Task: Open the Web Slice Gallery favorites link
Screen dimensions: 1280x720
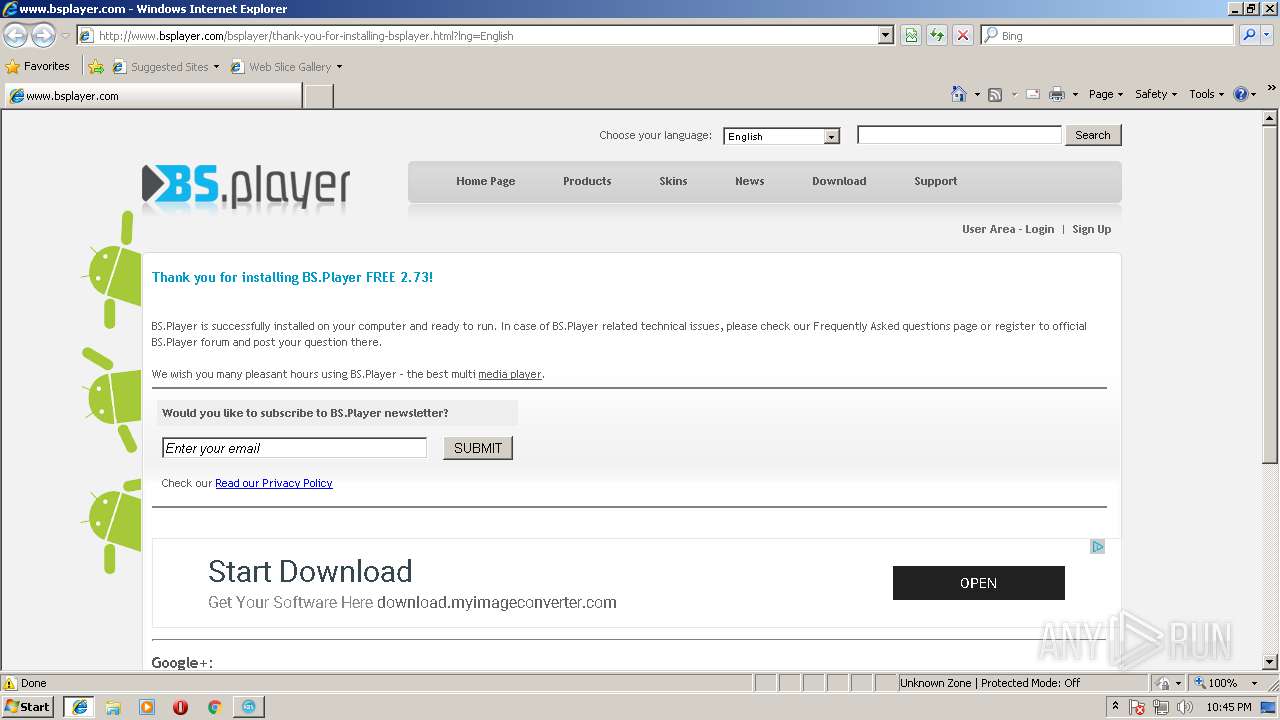Action: coord(286,67)
